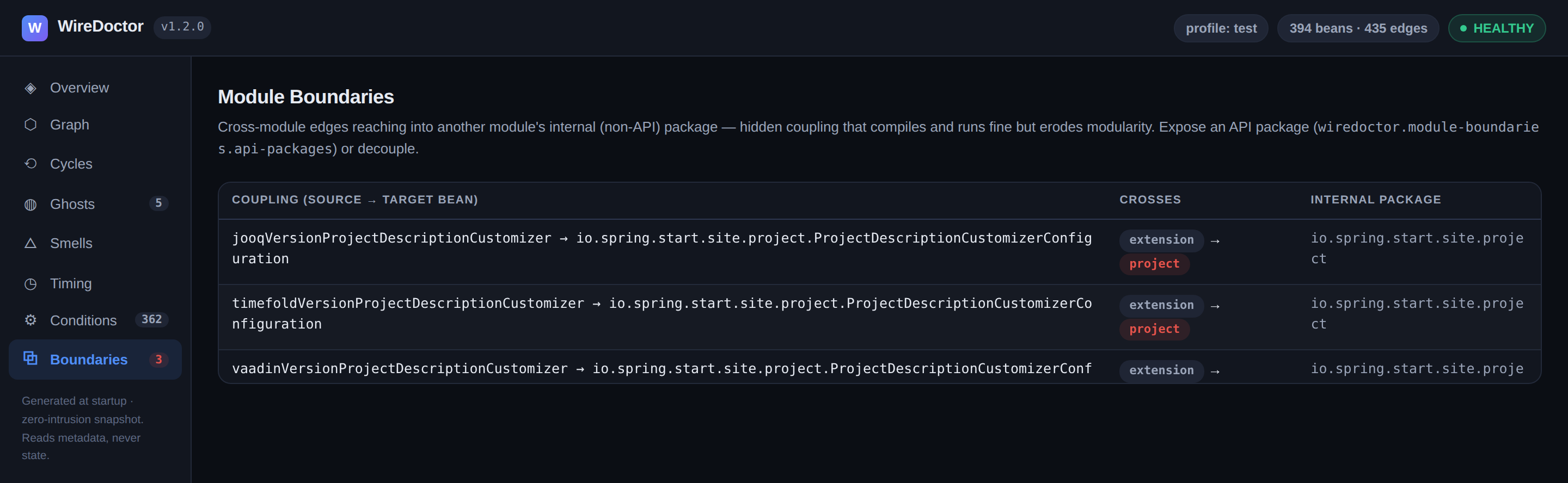Click the Module Boundaries heading
Screen dimensions: 1568x483
coord(305,97)
